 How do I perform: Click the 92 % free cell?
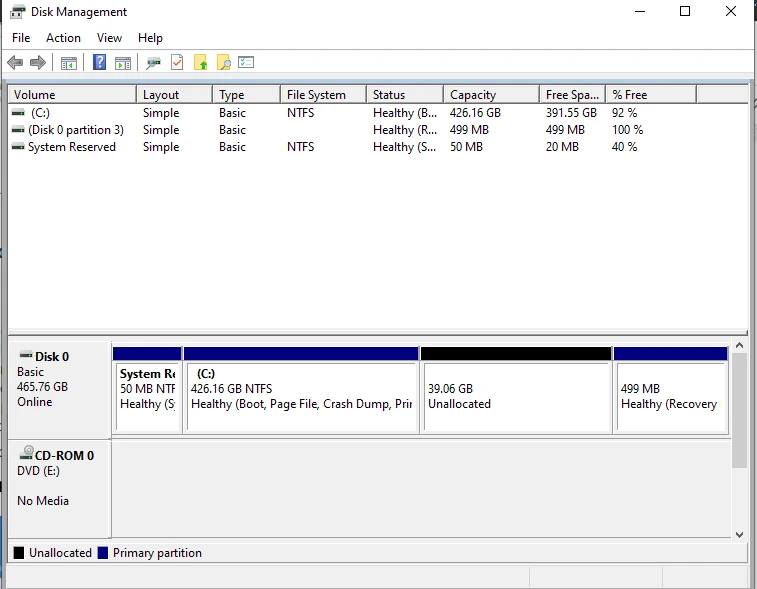point(625,112)
